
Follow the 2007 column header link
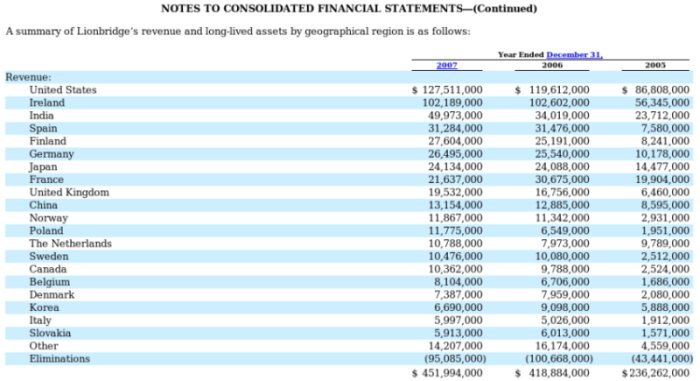coord(447,65)
